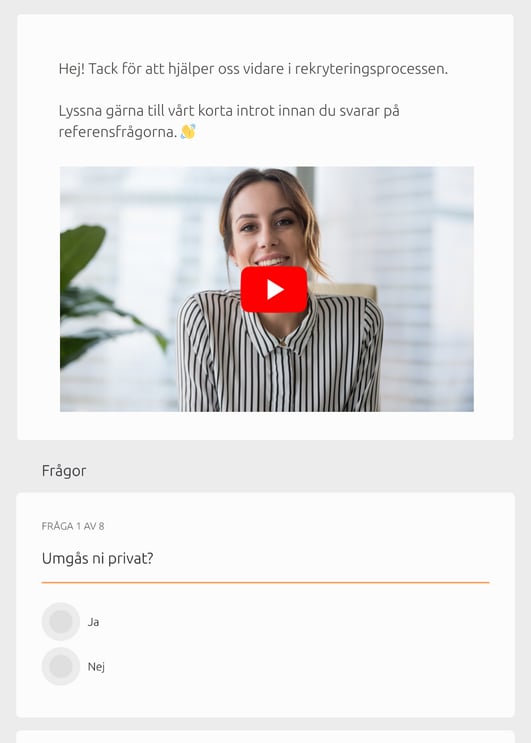This screenshot has width=531, height=743.
Task: Click the striped shirt in the video preview
Action: tap(279, 360)
